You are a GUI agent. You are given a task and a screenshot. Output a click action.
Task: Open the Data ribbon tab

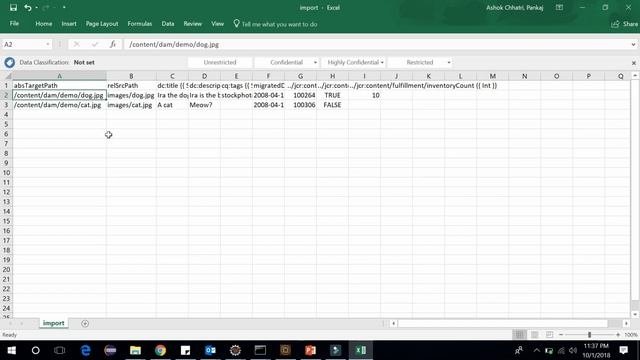pos(168,24)
